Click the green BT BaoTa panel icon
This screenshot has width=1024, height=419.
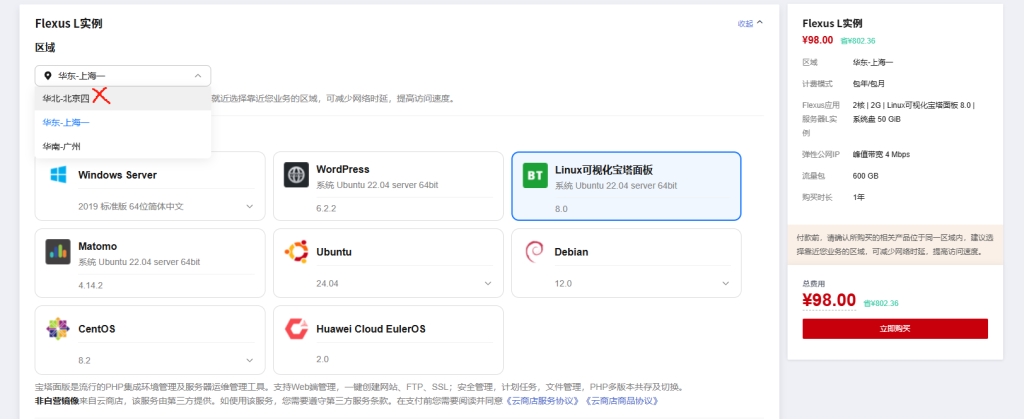[536, 176]
